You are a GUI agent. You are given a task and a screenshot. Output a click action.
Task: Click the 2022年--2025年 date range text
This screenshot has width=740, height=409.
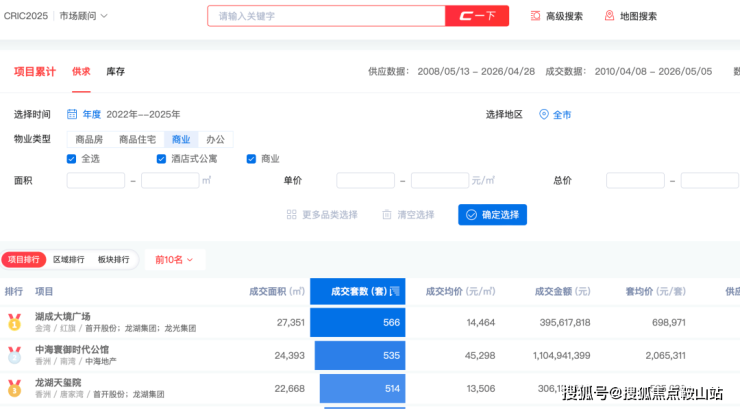pyautogui.click(x=143, y=114)
